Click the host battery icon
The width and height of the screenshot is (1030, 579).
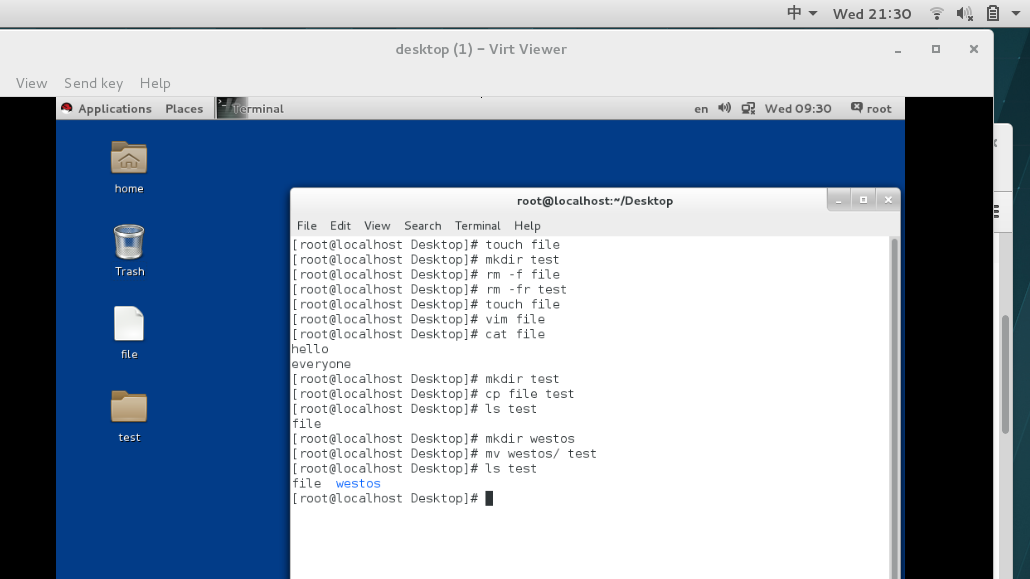click(x=993, y=13)
